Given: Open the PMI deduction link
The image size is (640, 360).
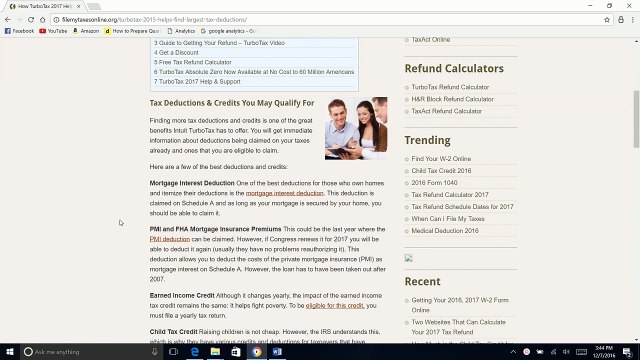Looking at the screenshot, I should [x=170, y=239].
